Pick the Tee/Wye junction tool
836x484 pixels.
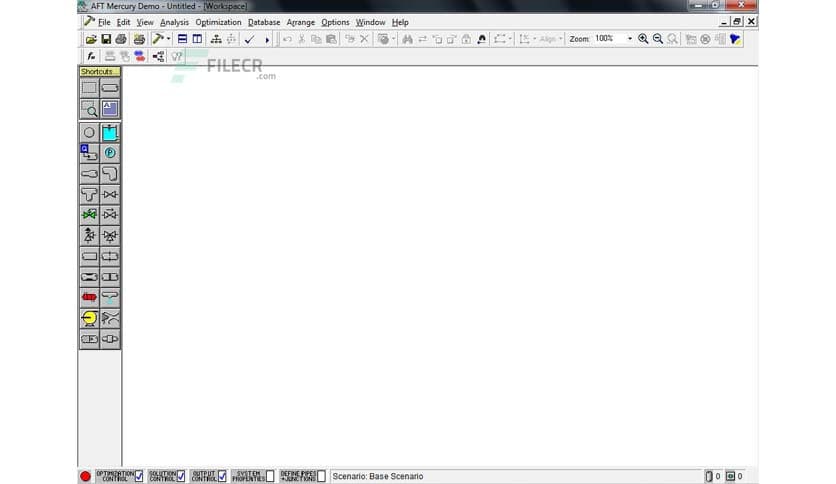tap(89, 194)
